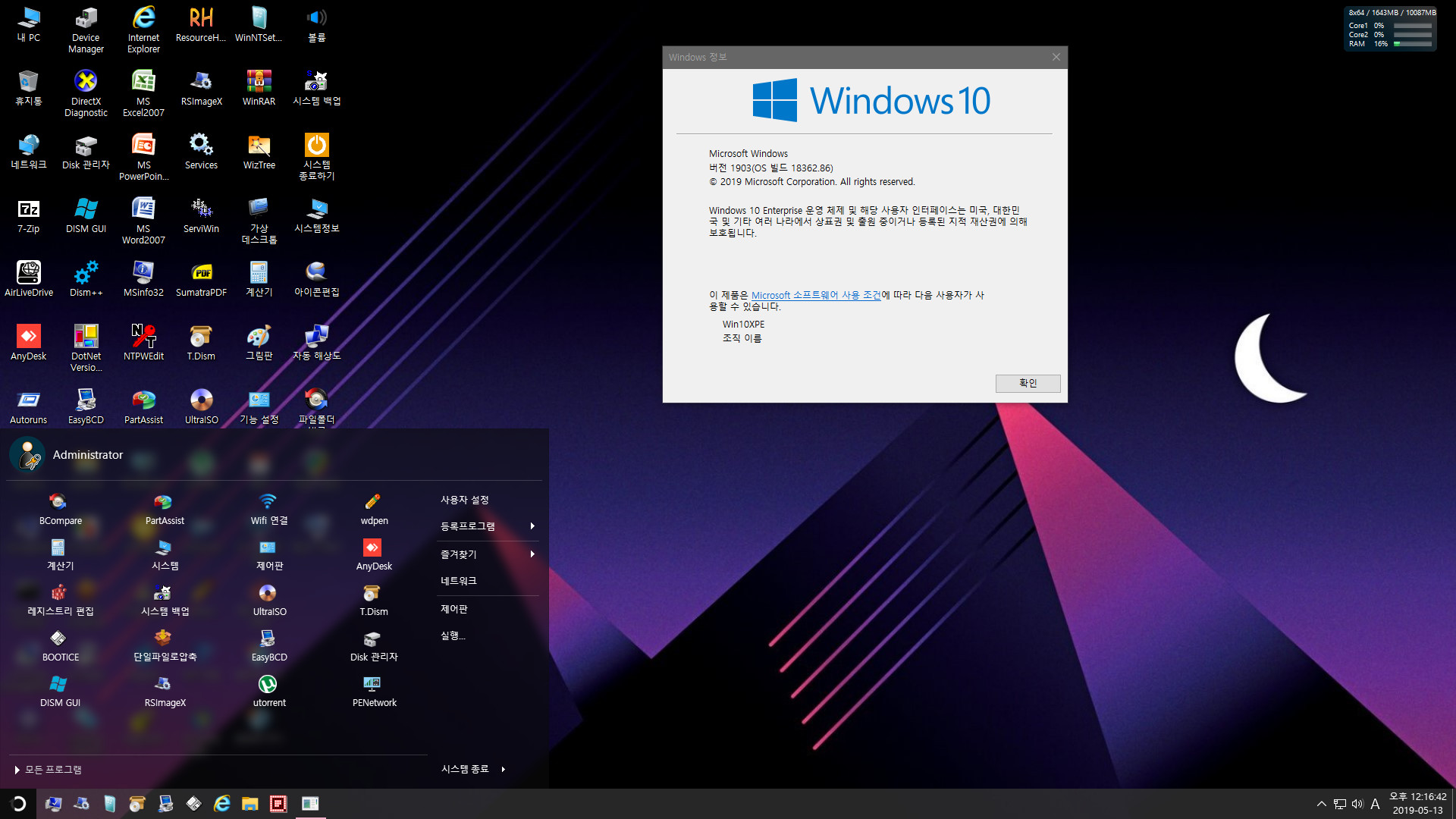The width and height of the screenshot is (1456, 819).
Task: Click the network icon in system tray
Action: (1339, 804)
